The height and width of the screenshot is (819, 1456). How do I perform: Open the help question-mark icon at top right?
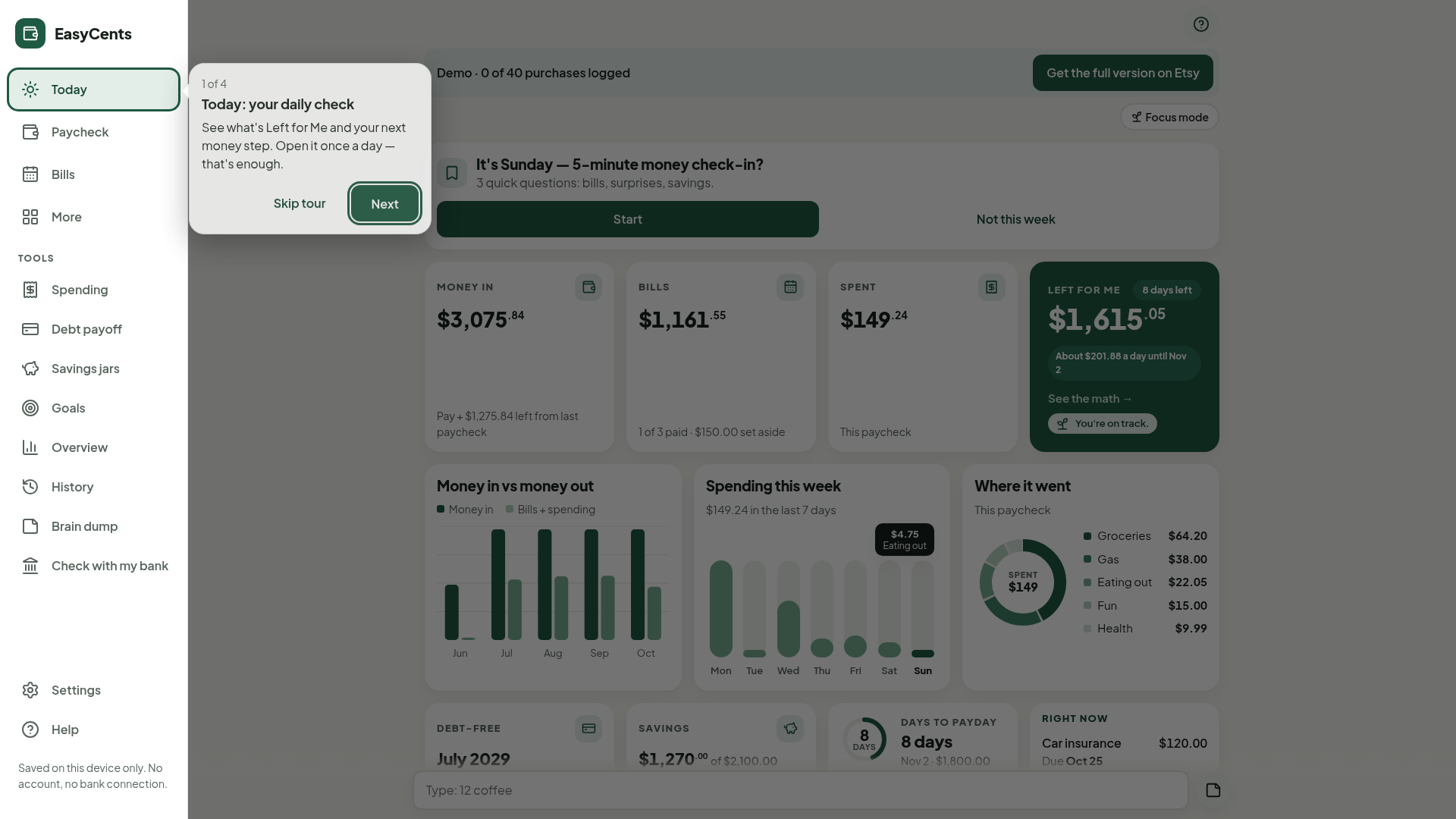(x=1201, y=24)
